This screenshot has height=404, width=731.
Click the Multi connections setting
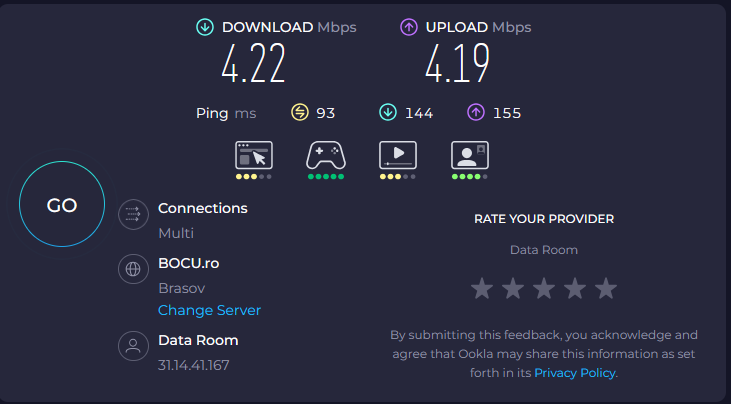176,233
